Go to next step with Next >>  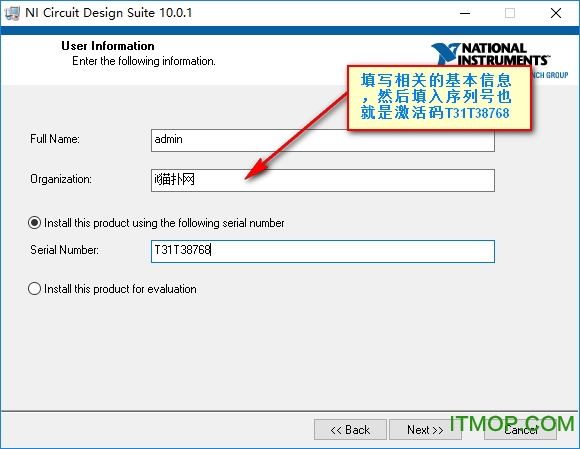[x=425, y=430]
